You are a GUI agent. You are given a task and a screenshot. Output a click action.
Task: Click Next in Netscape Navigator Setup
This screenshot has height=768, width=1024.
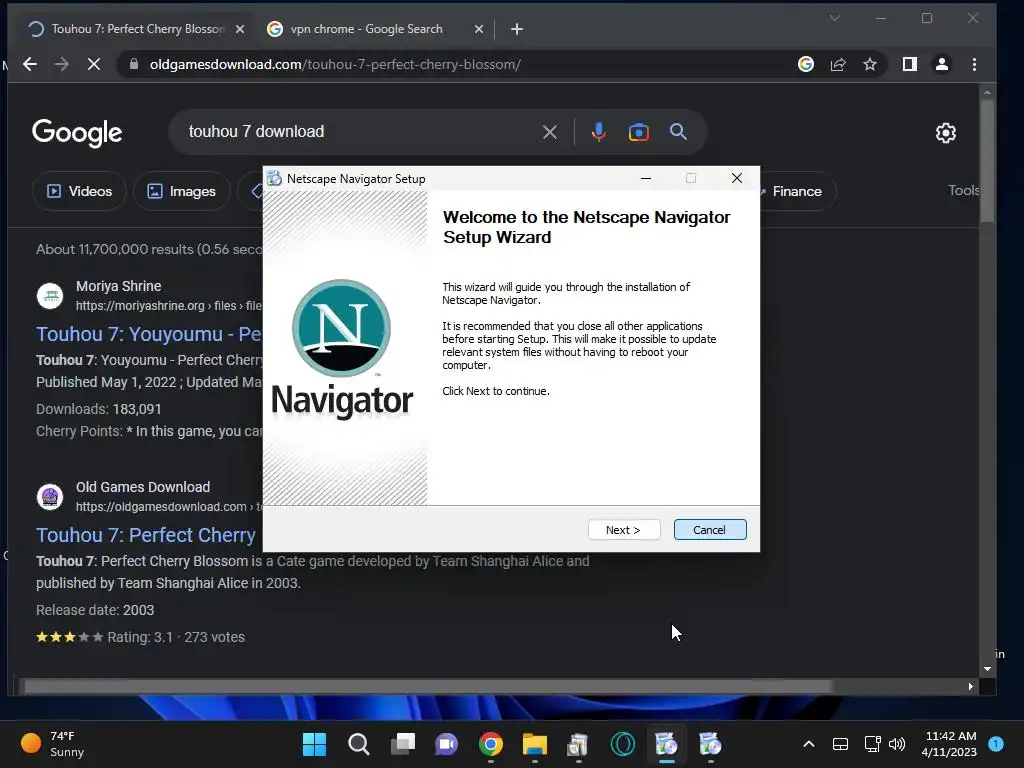(624, 530)
